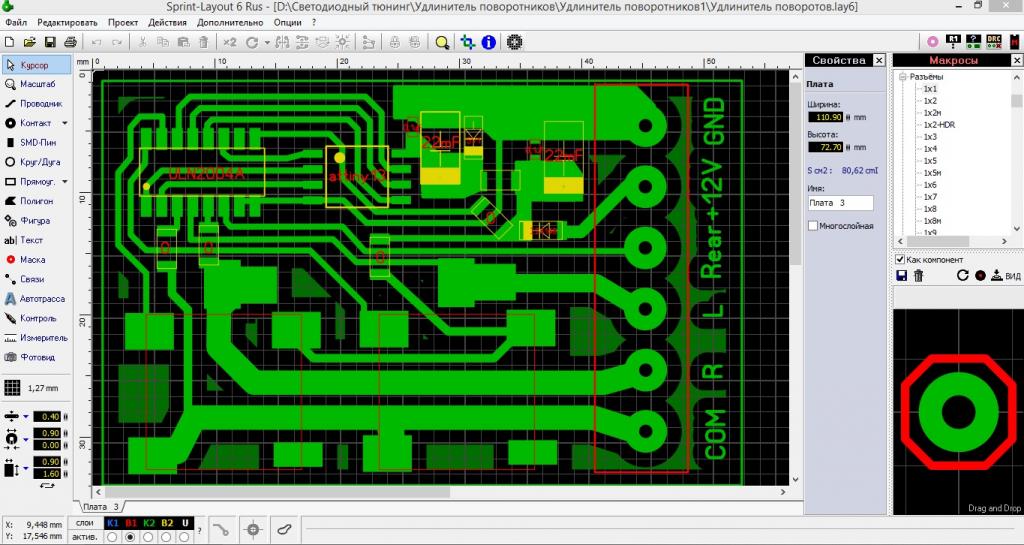Open the Редактировать menu
The width and height of the screenshot is (1024, 545).
[67, 22]
